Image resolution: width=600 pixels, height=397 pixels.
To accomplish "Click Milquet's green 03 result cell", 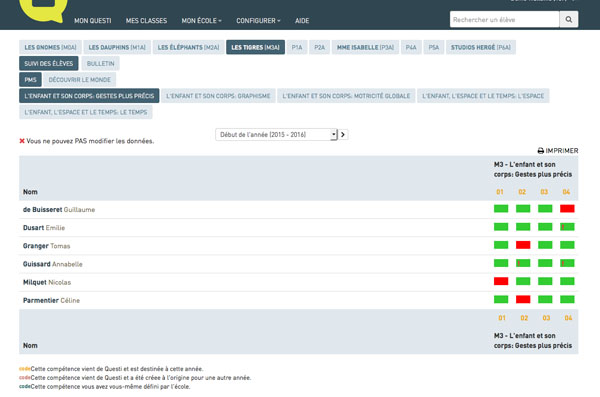I will [x=545, y=281].
